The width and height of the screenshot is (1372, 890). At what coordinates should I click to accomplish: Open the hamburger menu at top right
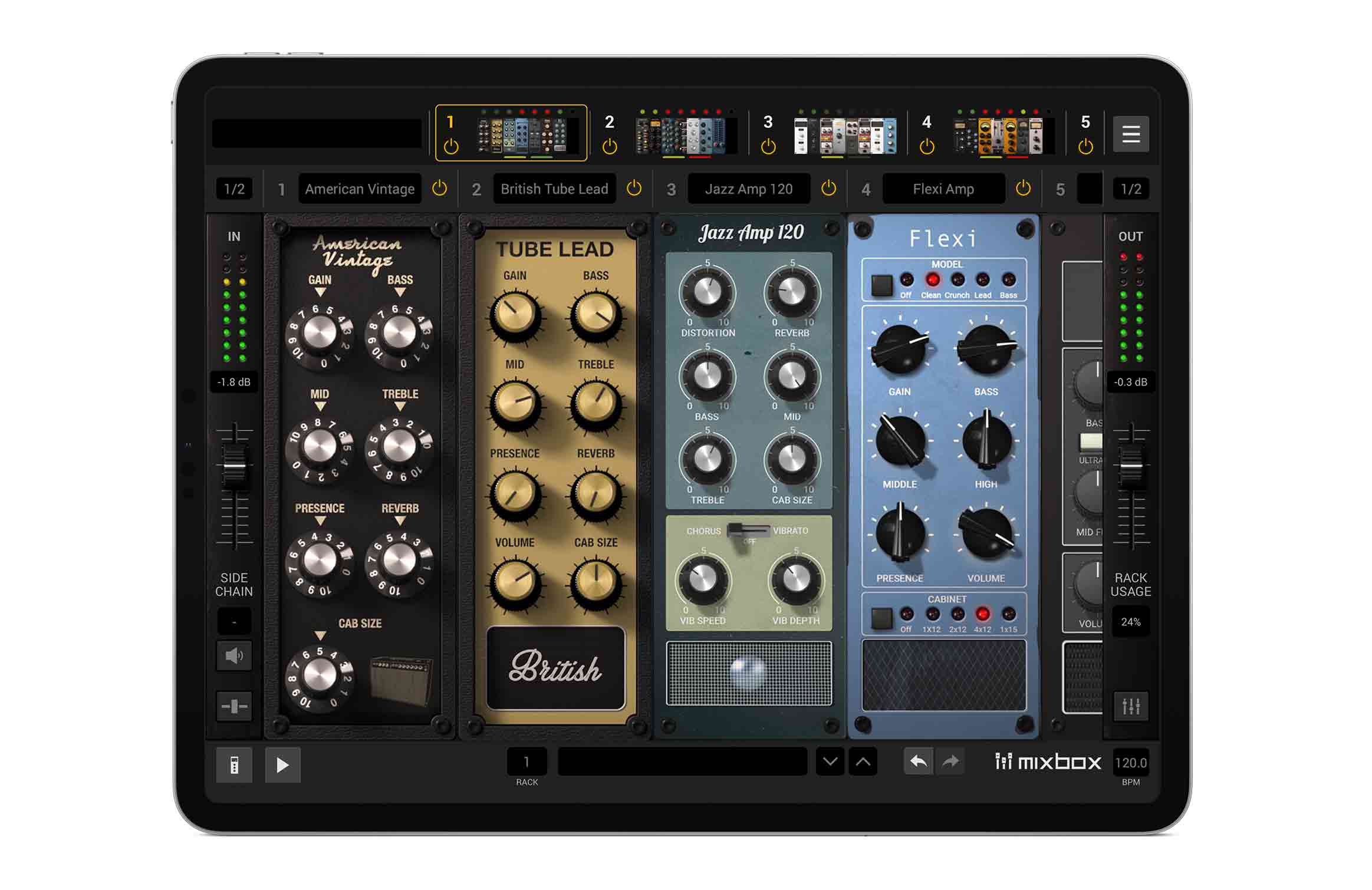coord(1130,134)
